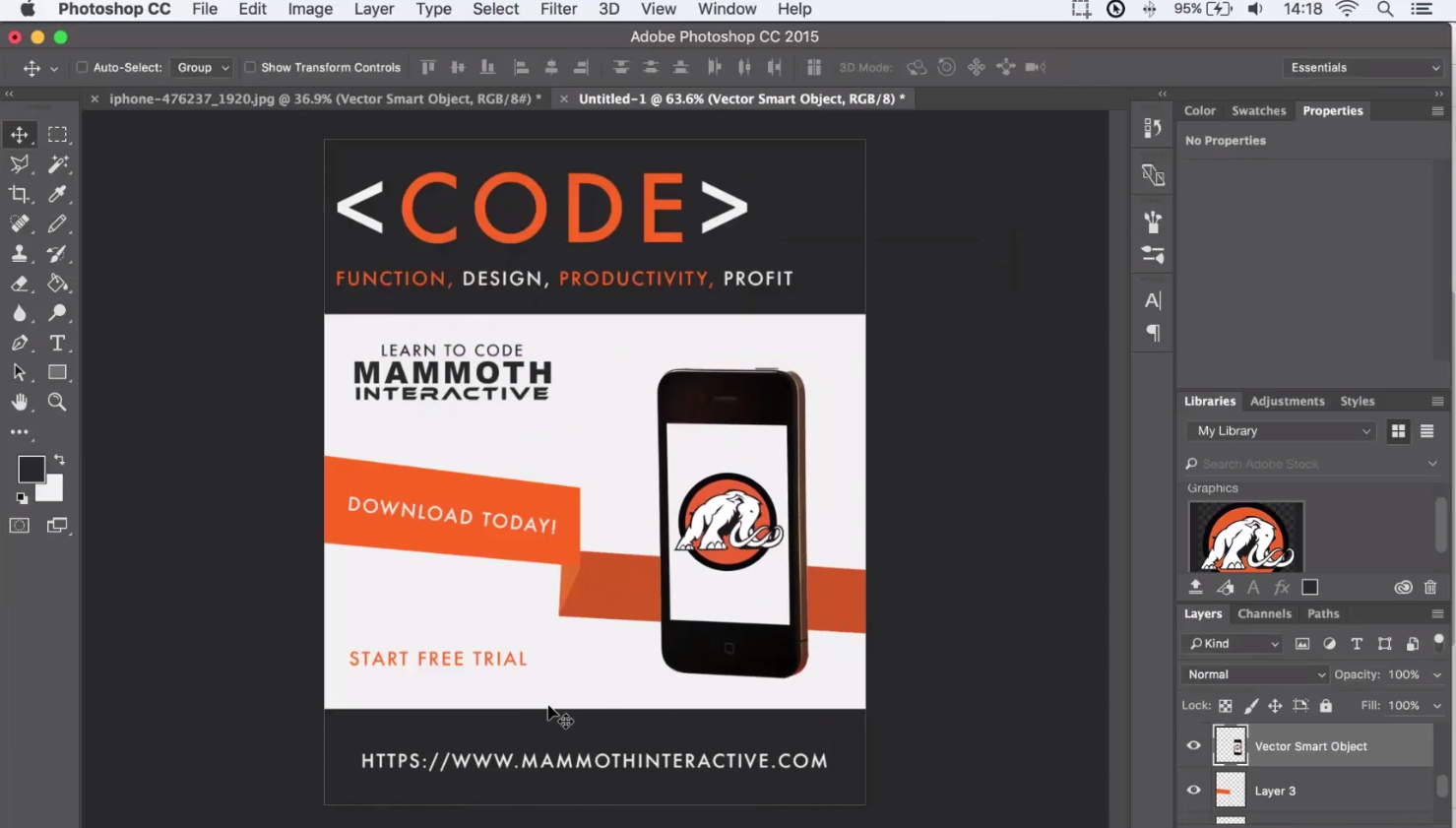
Task: Toggle lock transparent pixels
Action: [1226, 706]
